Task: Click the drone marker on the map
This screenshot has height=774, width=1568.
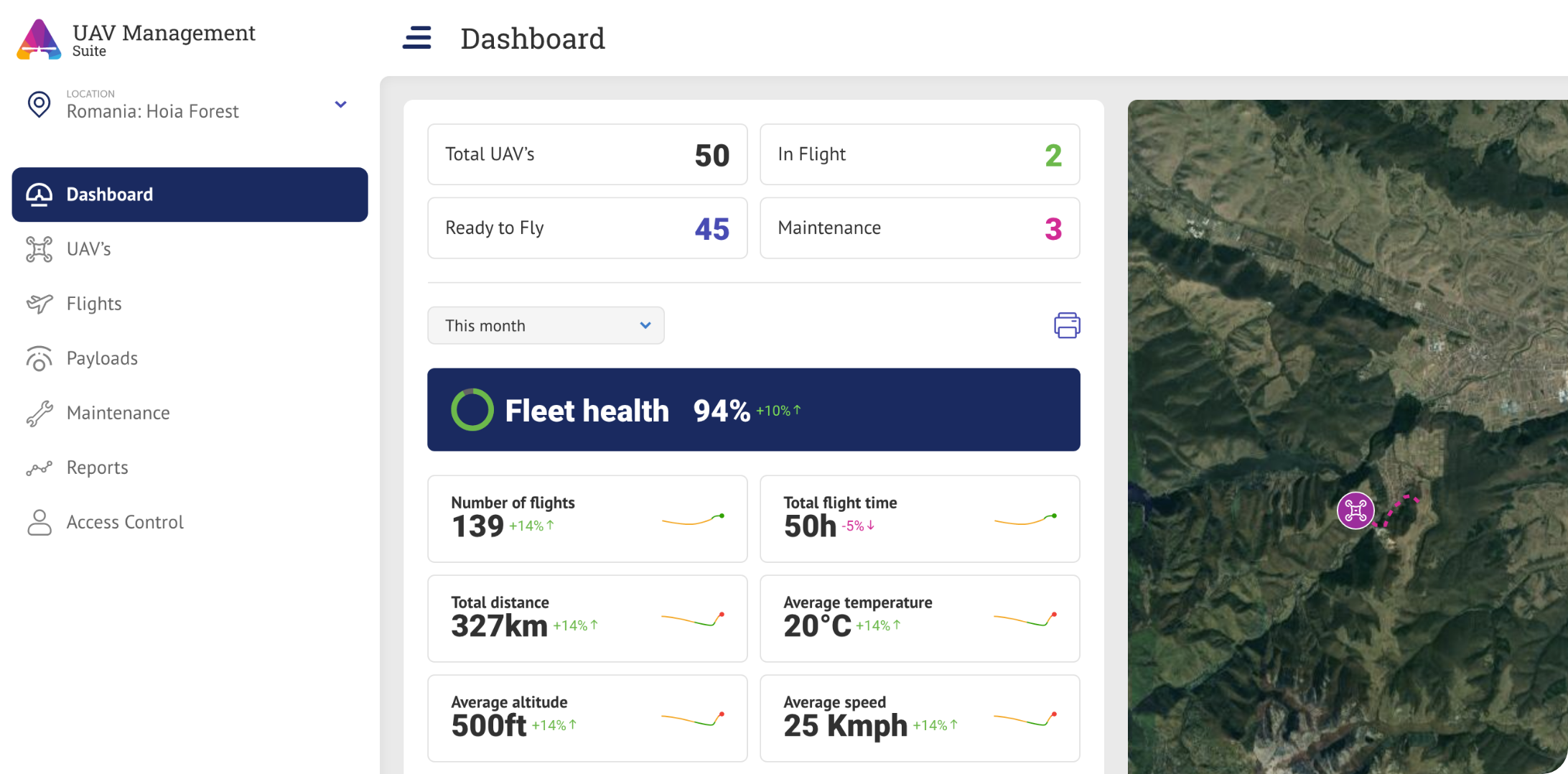Action: 1355,511
